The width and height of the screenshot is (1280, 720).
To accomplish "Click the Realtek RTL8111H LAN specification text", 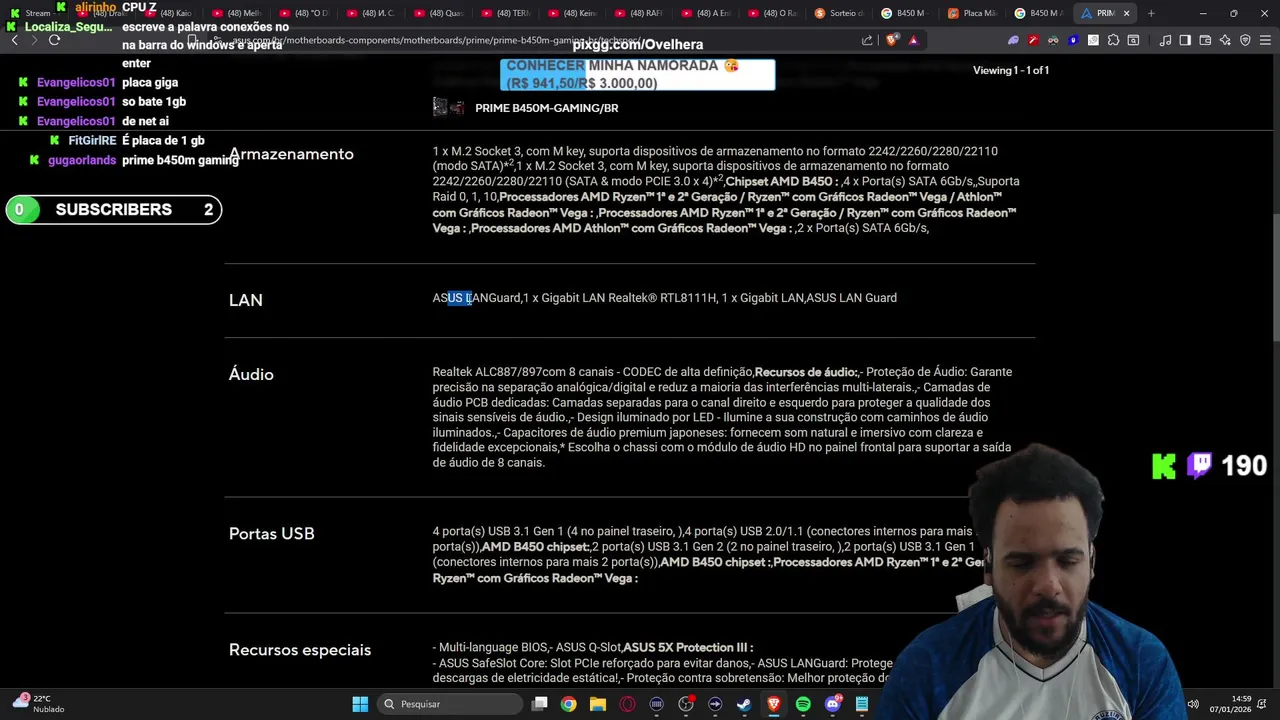I will coord(663,298).
